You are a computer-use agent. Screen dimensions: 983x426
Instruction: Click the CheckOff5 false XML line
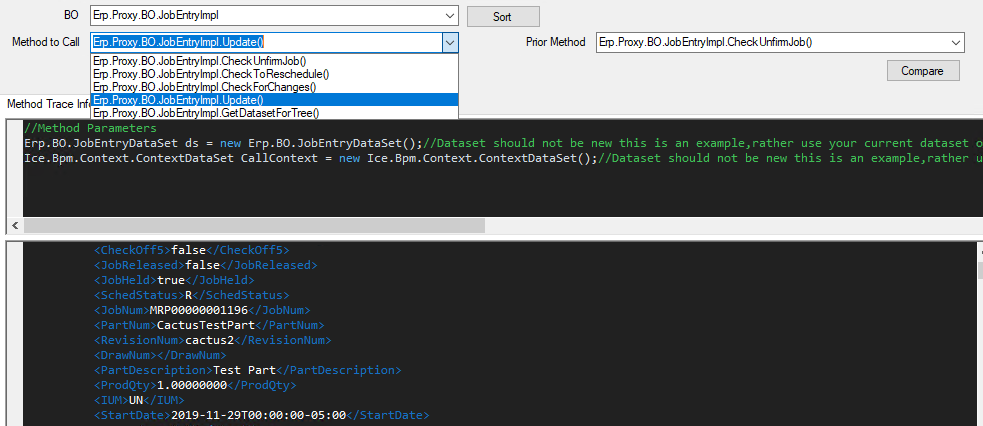click(192, 250)
